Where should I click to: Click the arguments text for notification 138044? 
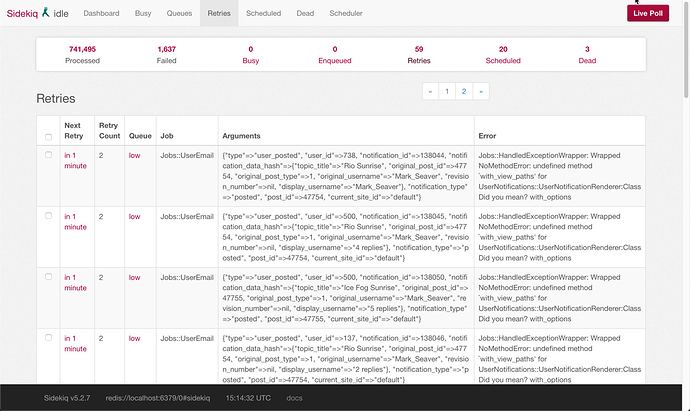[345, 176]
